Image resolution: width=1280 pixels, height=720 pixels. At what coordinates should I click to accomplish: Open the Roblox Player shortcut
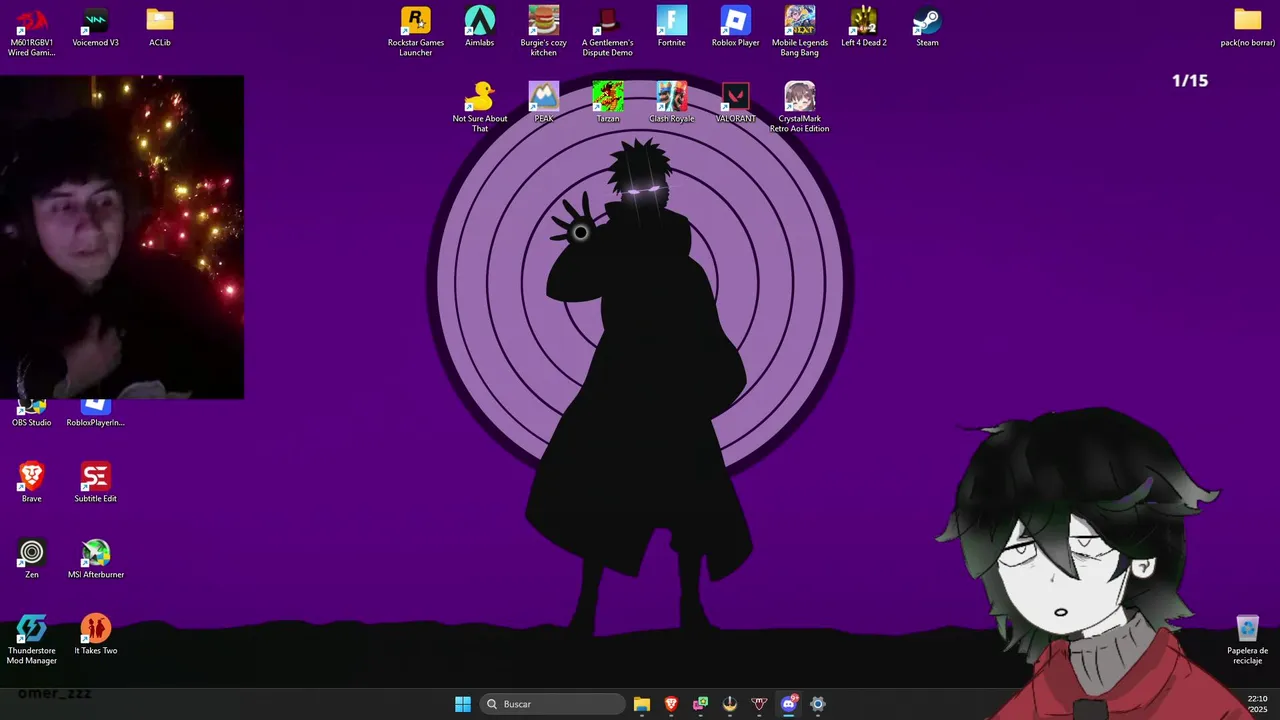tap(736, 27)
